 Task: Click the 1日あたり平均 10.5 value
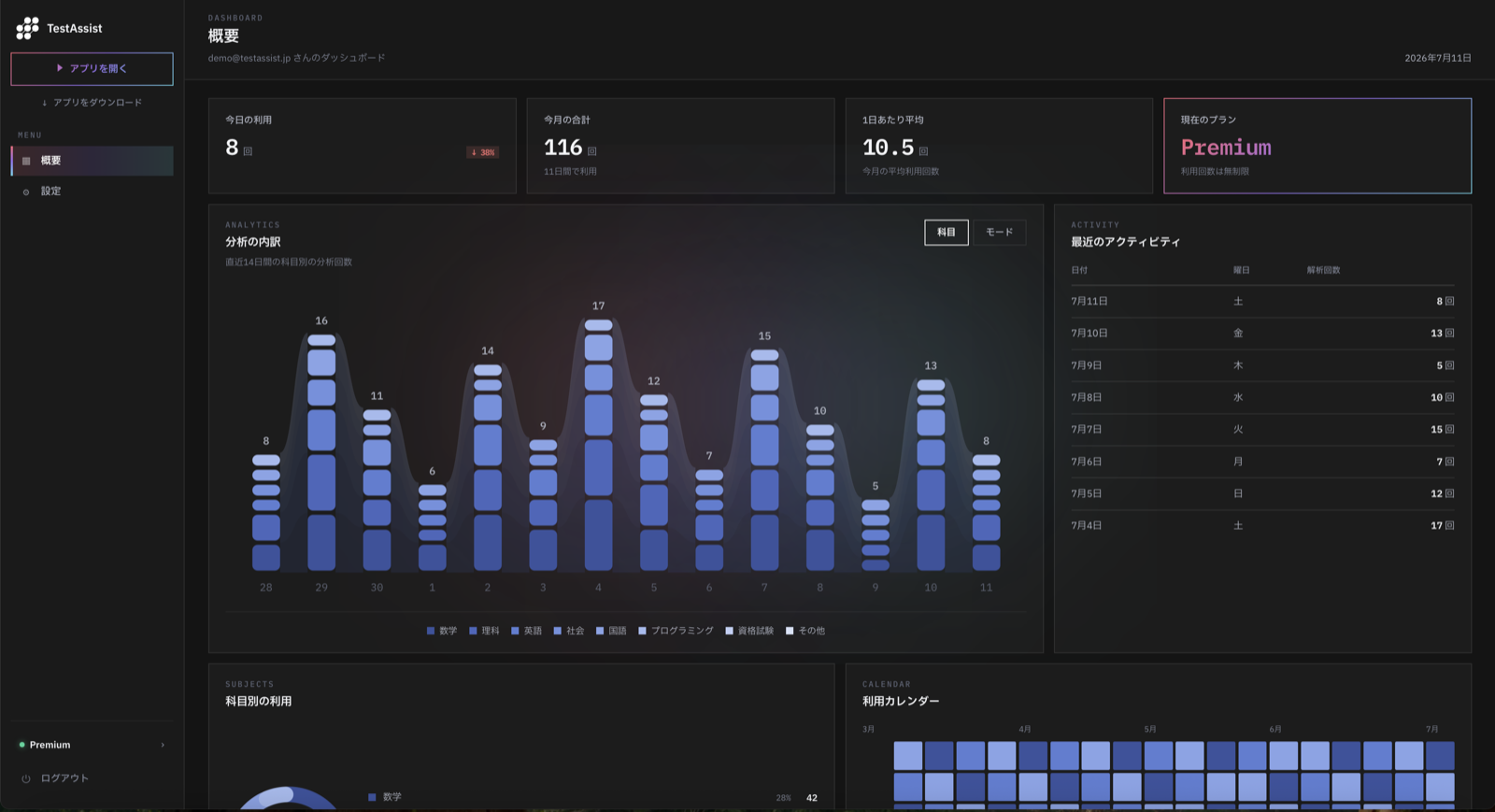point(888,148)
